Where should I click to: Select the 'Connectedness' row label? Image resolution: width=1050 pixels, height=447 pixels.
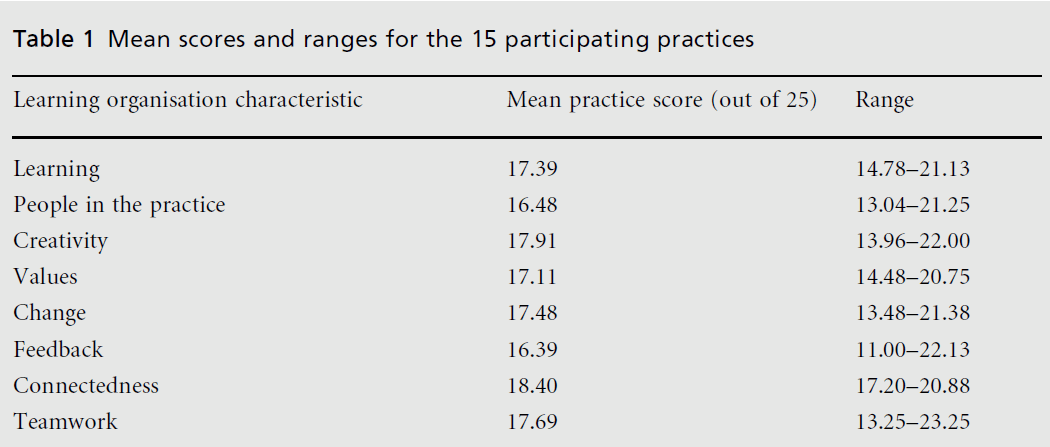[x=86, y=385]
